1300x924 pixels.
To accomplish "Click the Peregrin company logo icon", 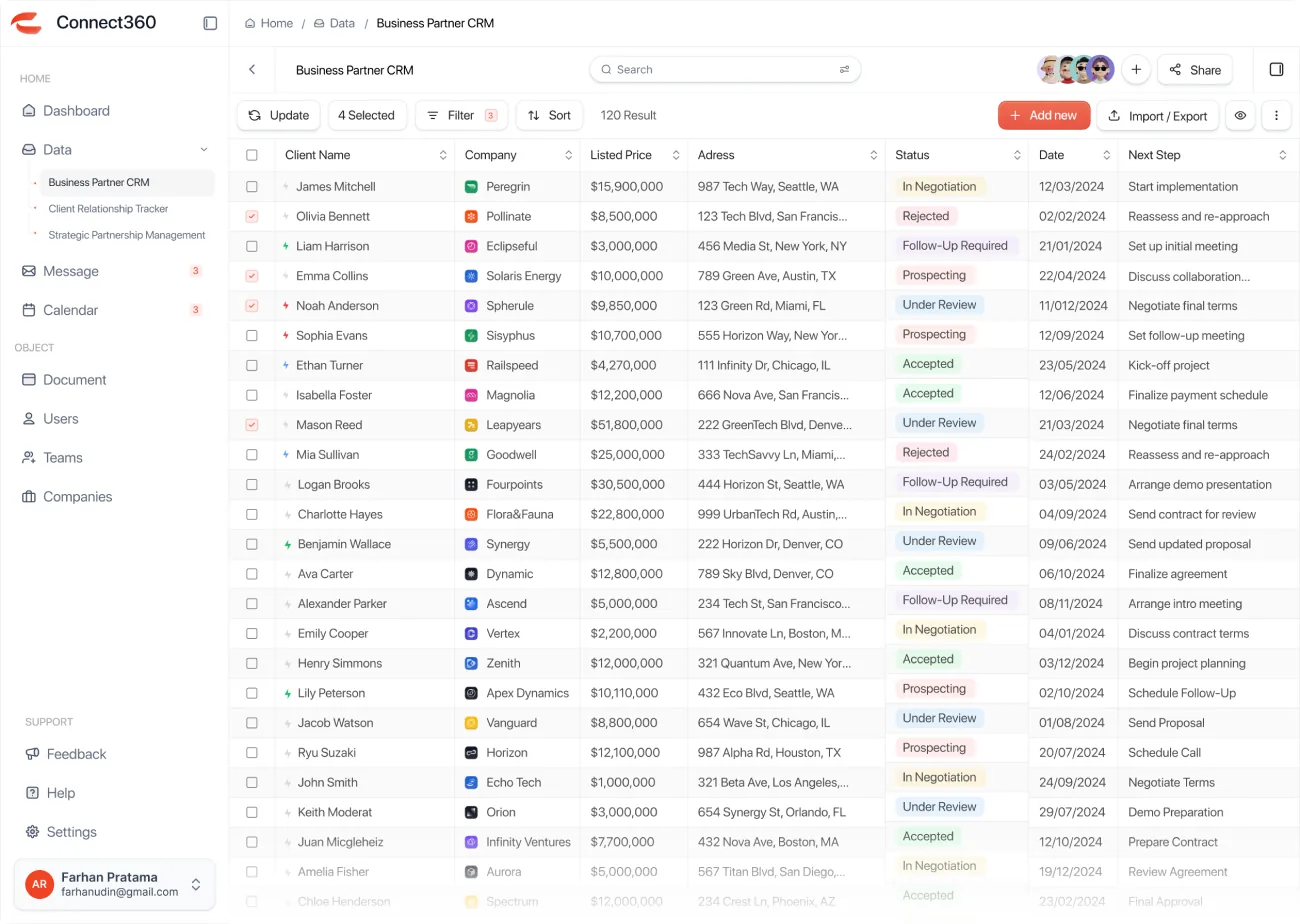I will tap(471, 187).
